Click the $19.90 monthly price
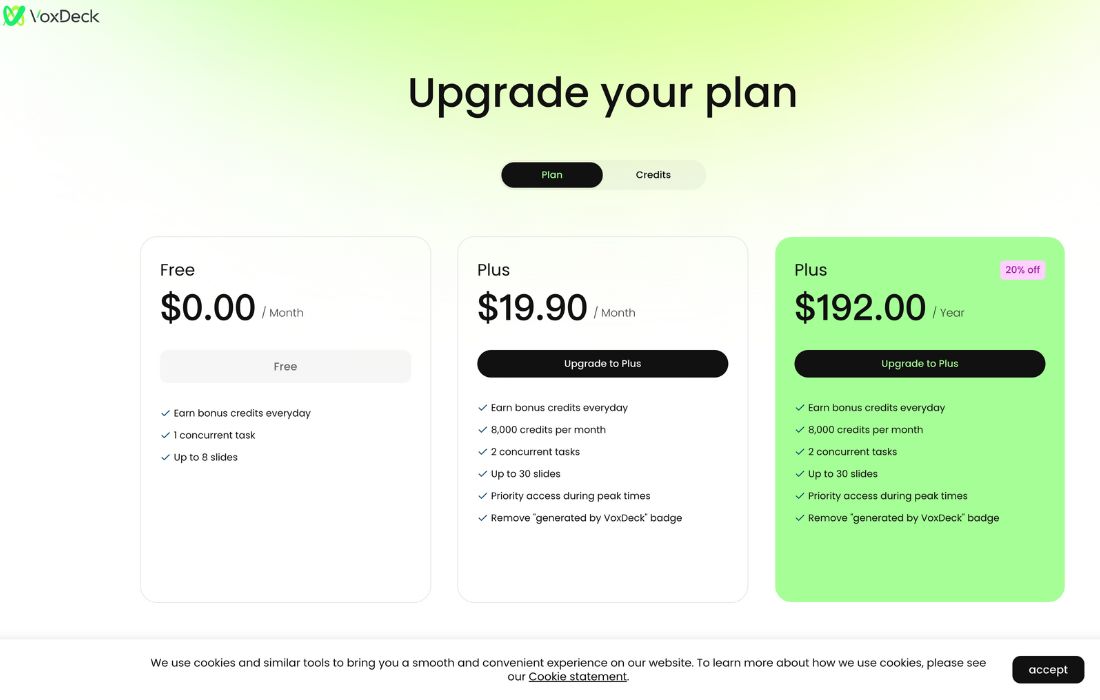The height and width of the screenshot is (700, 1100). (532, 308)
